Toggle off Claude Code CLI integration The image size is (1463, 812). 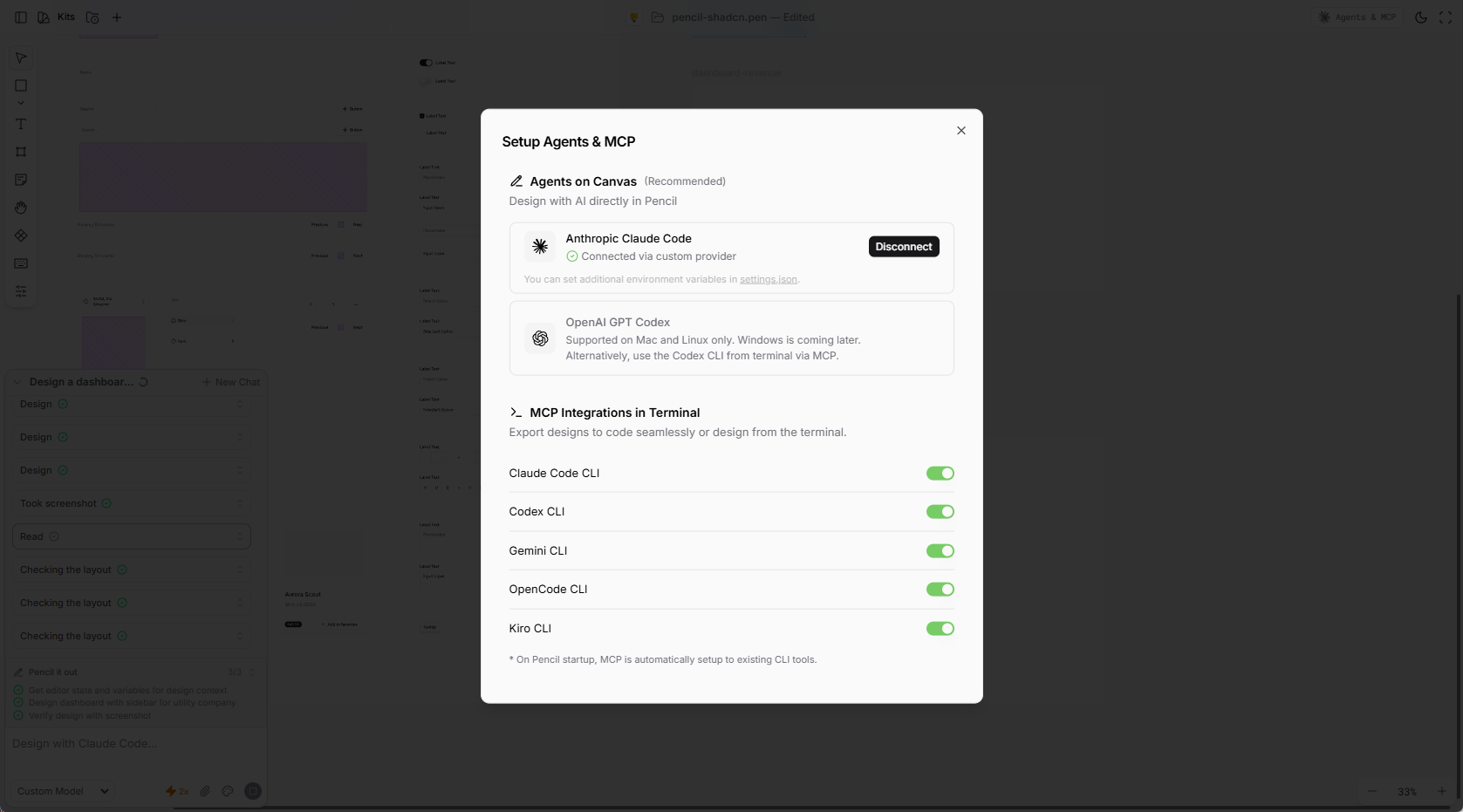[940, 474]
